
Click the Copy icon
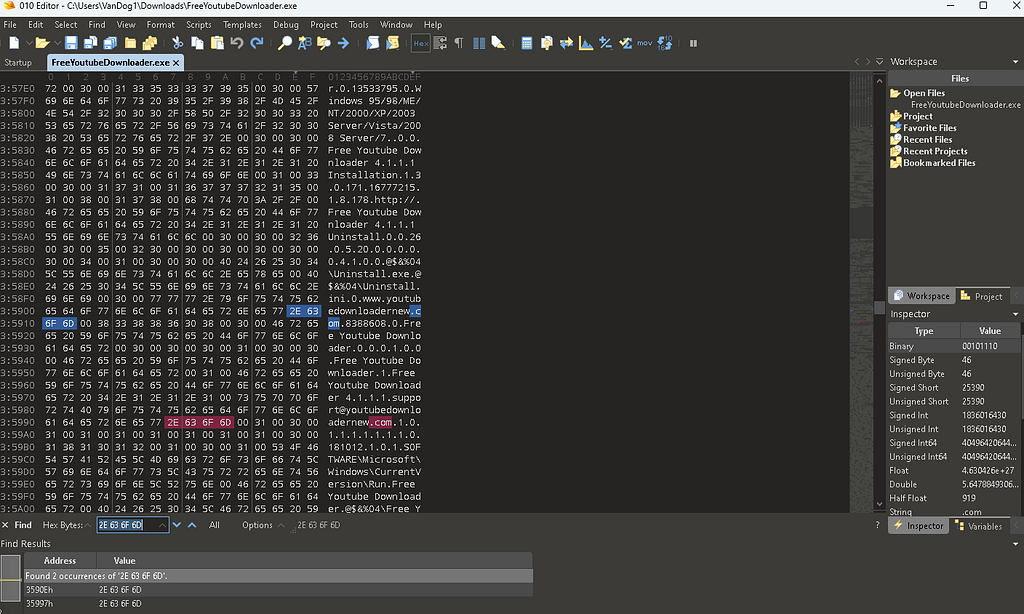(197, 43)
